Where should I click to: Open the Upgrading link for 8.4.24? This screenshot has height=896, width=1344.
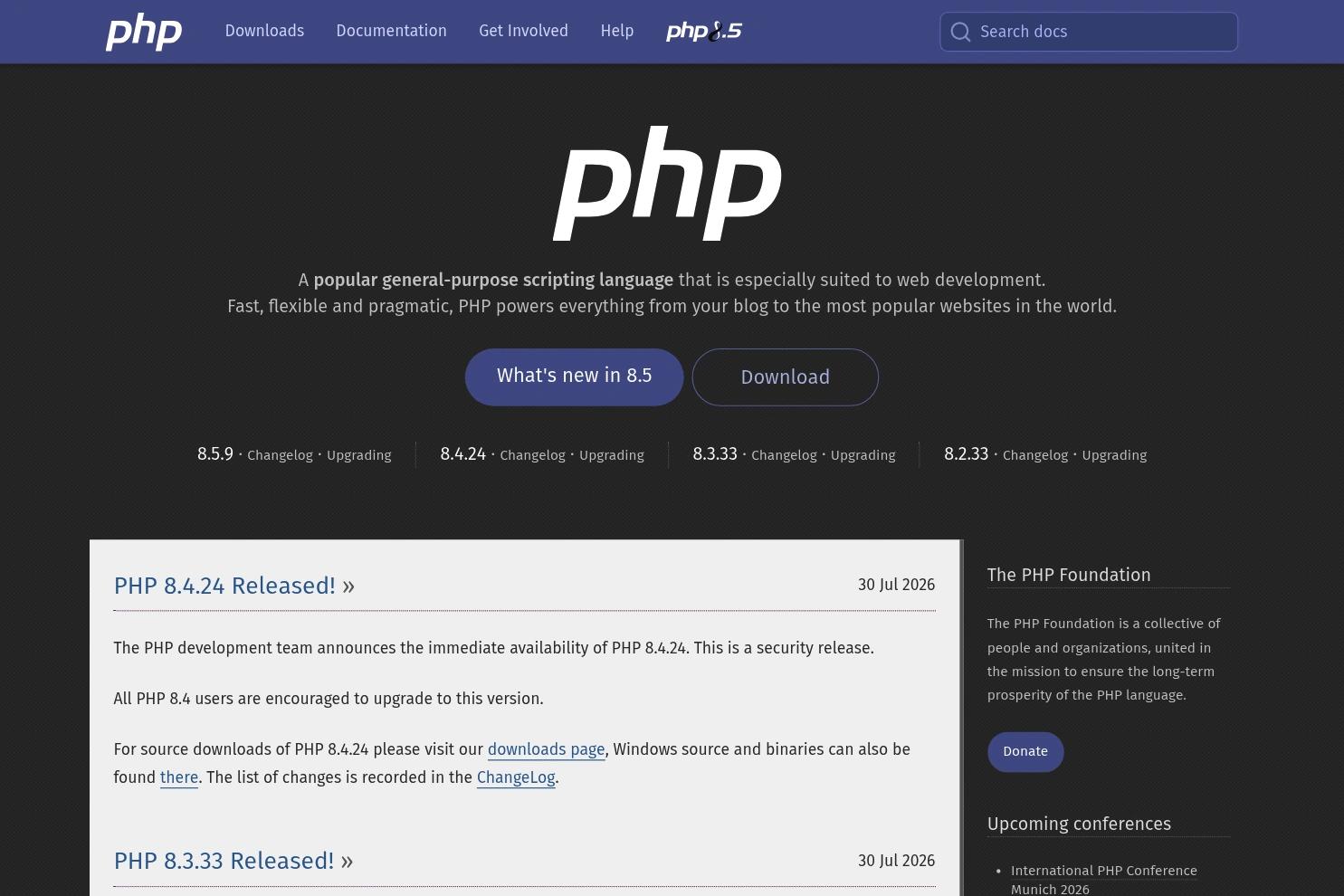(x=611, y=455)
